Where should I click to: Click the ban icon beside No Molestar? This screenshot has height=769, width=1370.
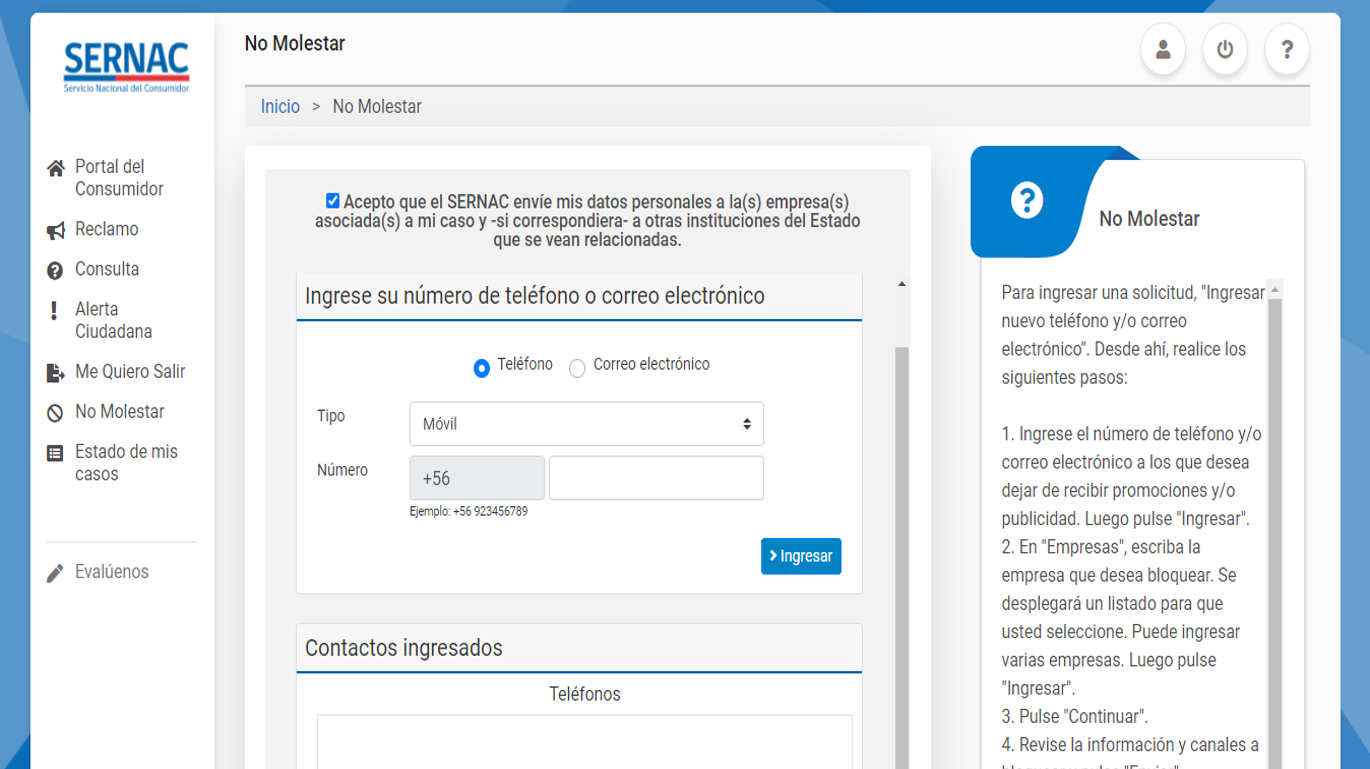(x=55, y=413)
